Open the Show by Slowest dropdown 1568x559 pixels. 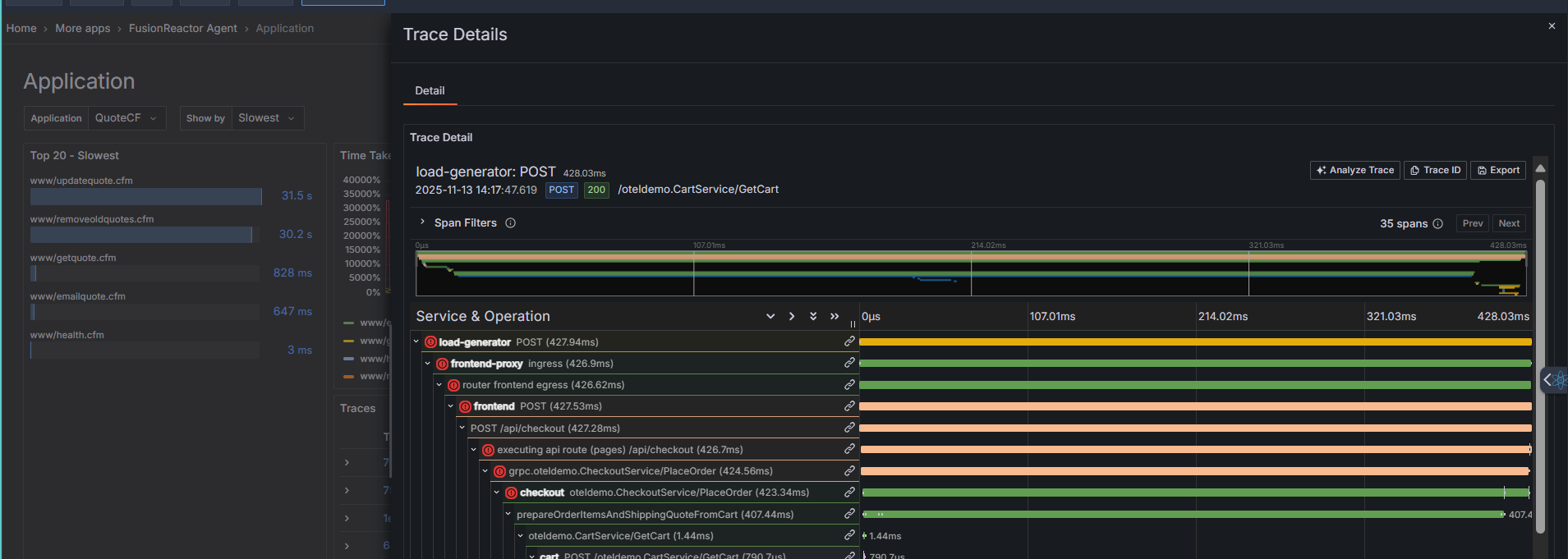pos(267,118)
